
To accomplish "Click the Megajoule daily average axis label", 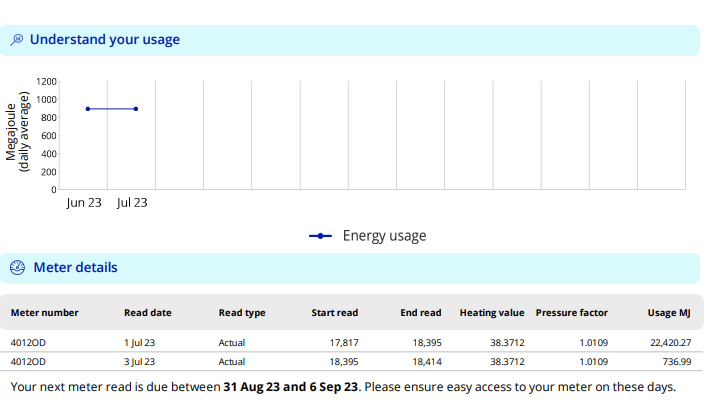I will (x=17, y=127).
